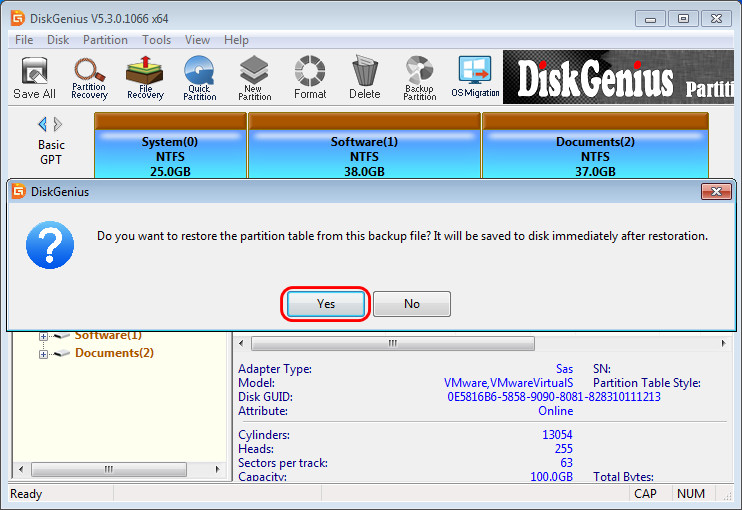This screenshot has width=742, height=510.
Task: Click the 100.0GB capacity value
Action: click(x=551, y=476)
